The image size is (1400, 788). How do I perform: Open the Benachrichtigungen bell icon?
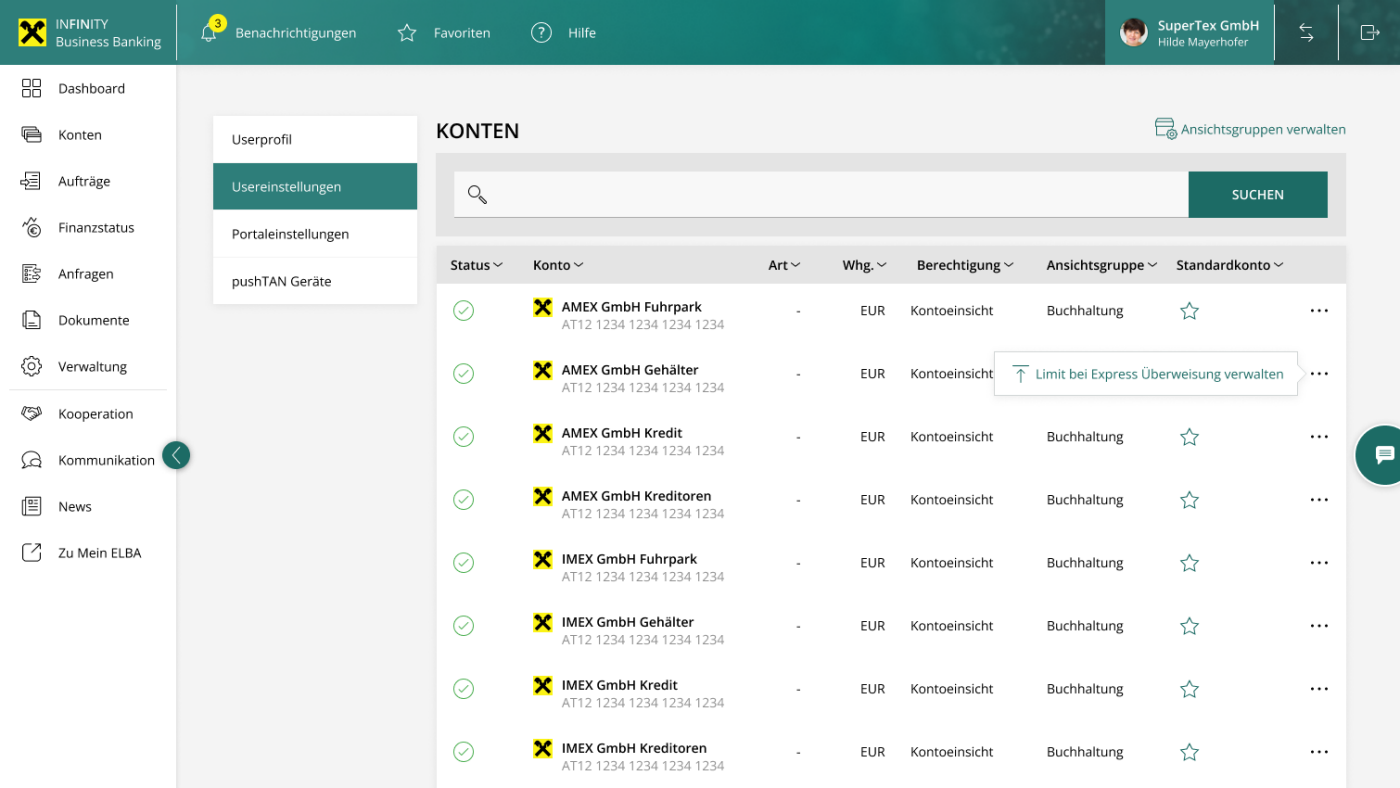(209, 33)
